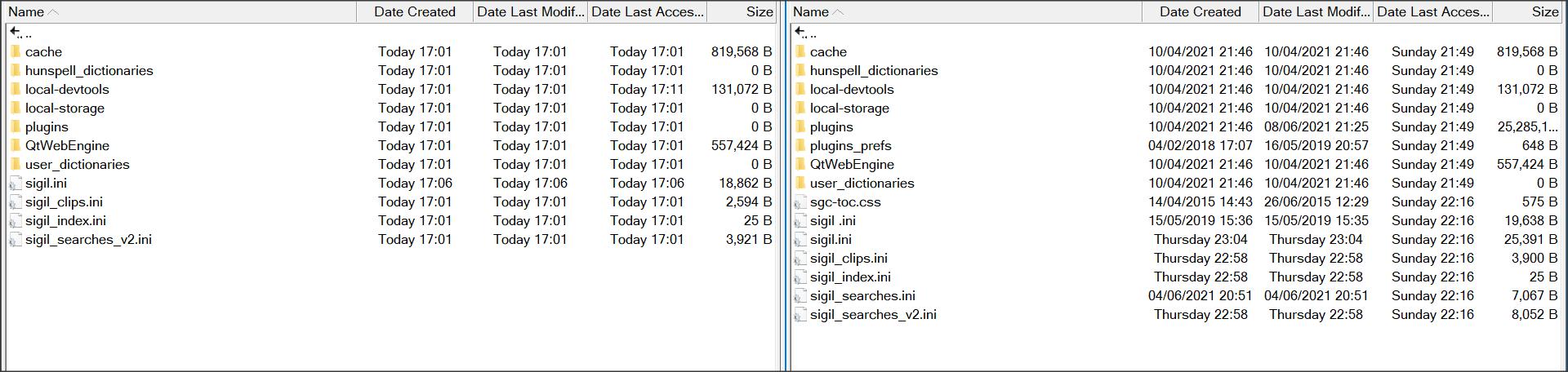1568x372 pixels.
Task: Click local-devtools folder icon in right pane
Action: pyautogui.click(x=800, y=89)
